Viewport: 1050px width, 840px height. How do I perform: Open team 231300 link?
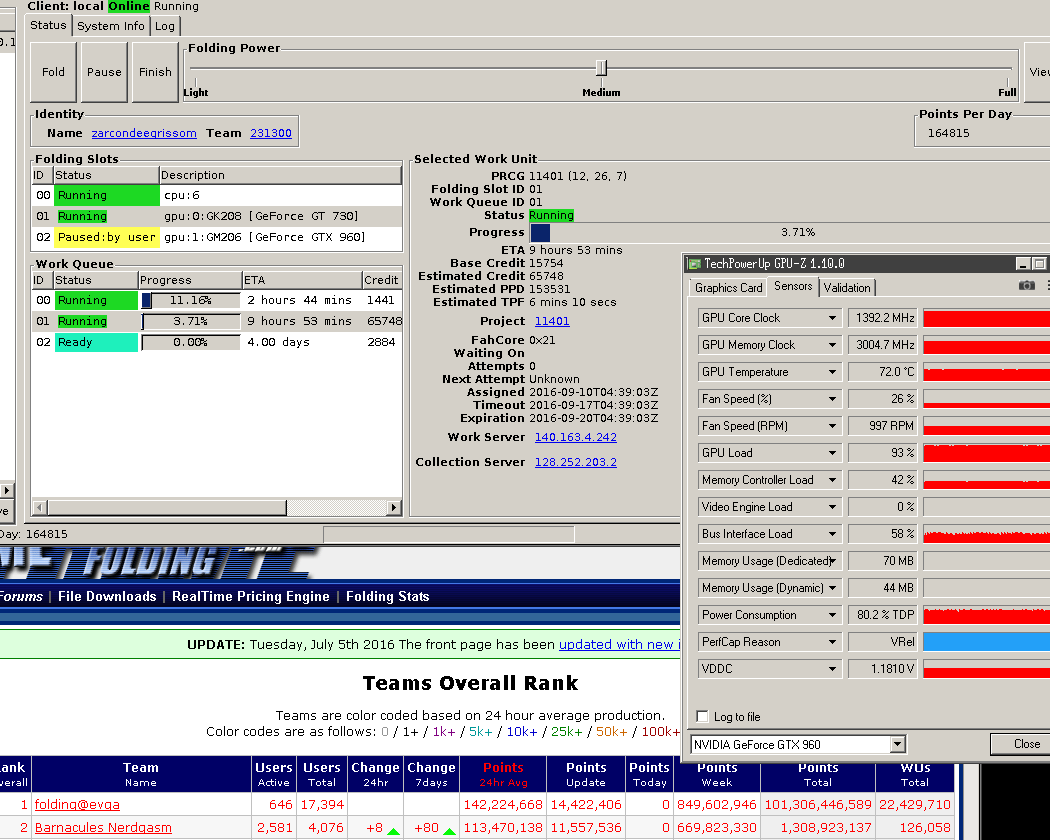(271, 133)
